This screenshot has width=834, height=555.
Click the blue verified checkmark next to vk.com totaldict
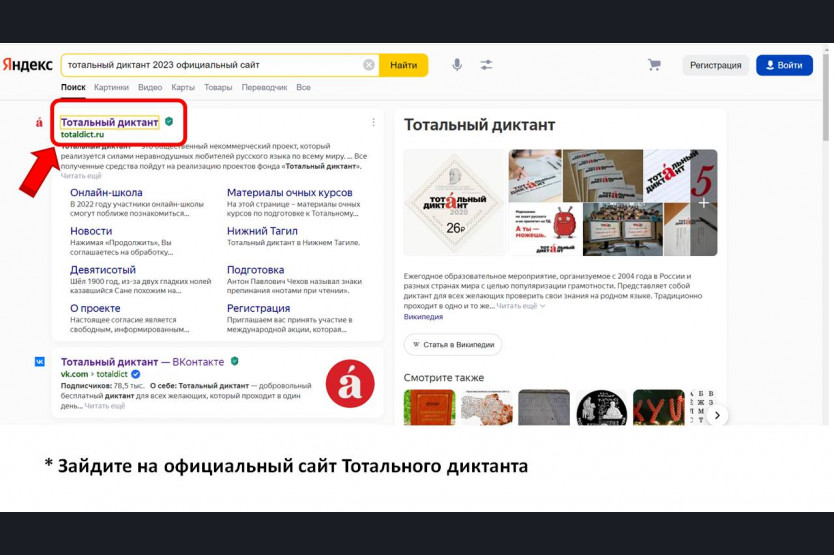pyautogui.click(x=136, y=374)
